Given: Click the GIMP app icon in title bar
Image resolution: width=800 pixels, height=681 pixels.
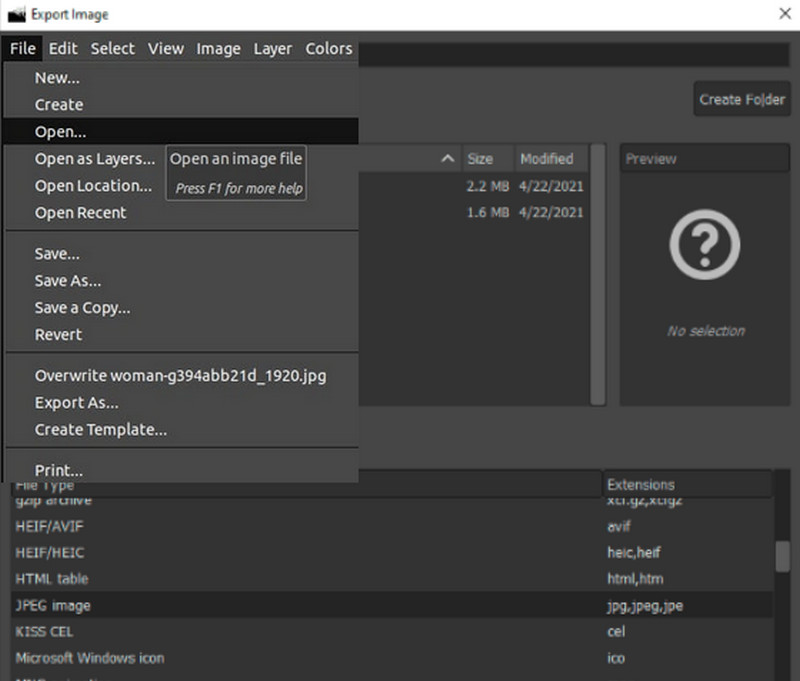Looking at the screenshot, I should 16,15.
